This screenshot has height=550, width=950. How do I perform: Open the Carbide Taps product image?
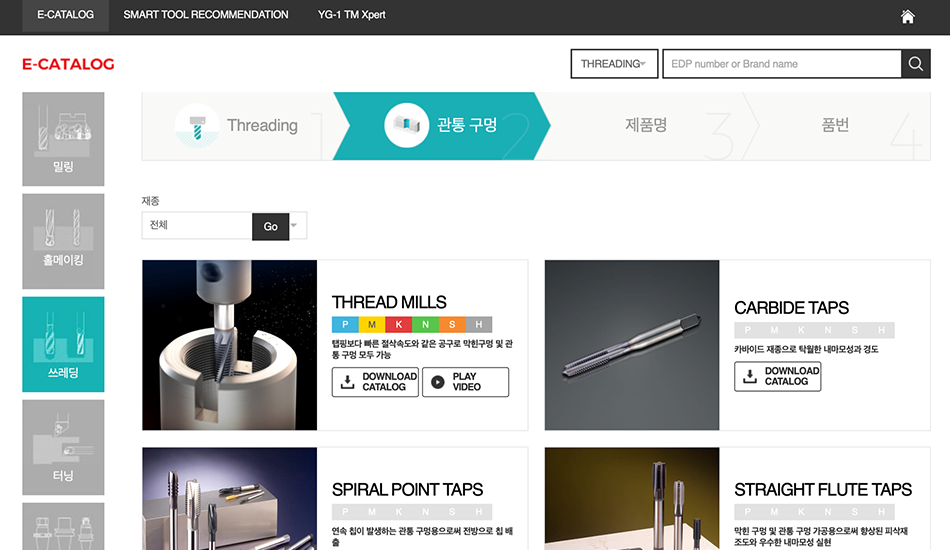(632, 345)
